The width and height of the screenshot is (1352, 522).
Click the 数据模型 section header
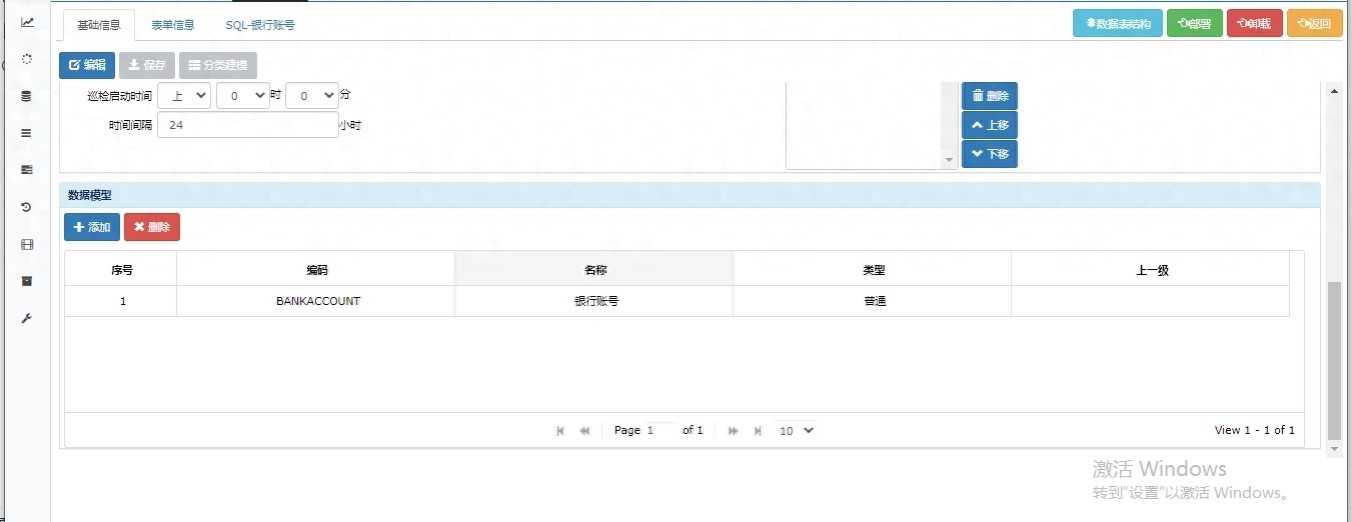tap(690, 195)
